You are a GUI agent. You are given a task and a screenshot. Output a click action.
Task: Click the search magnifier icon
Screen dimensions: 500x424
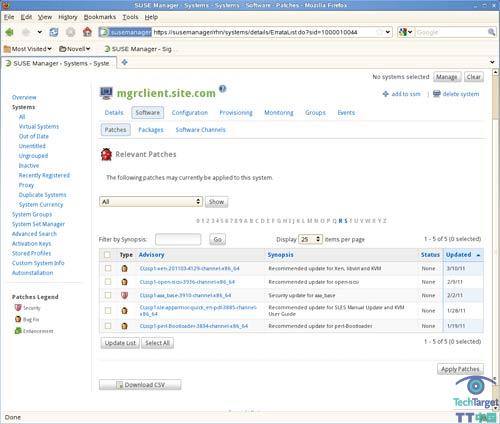pos(491,32)
